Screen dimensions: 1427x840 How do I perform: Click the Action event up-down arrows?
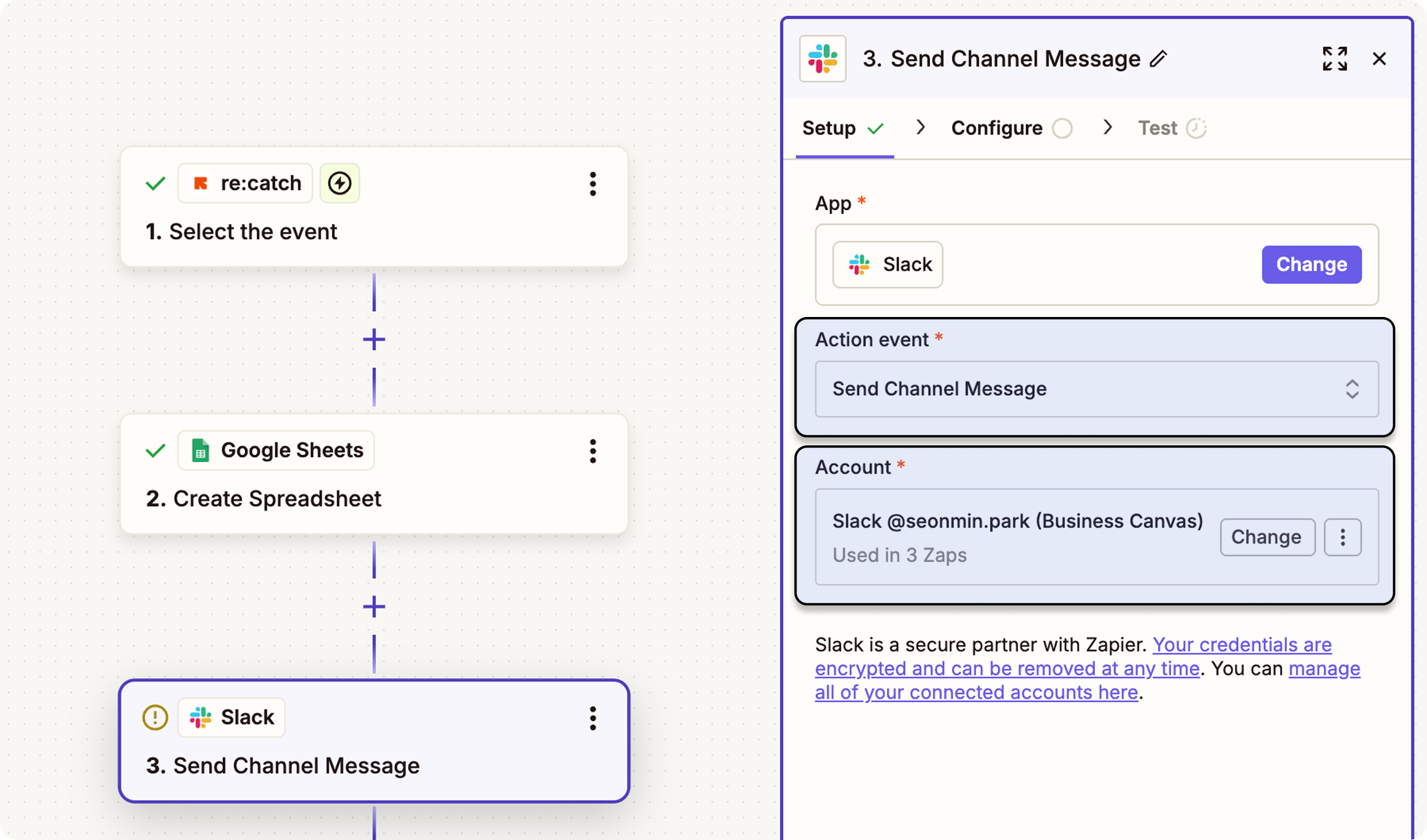pos(1352,389)
